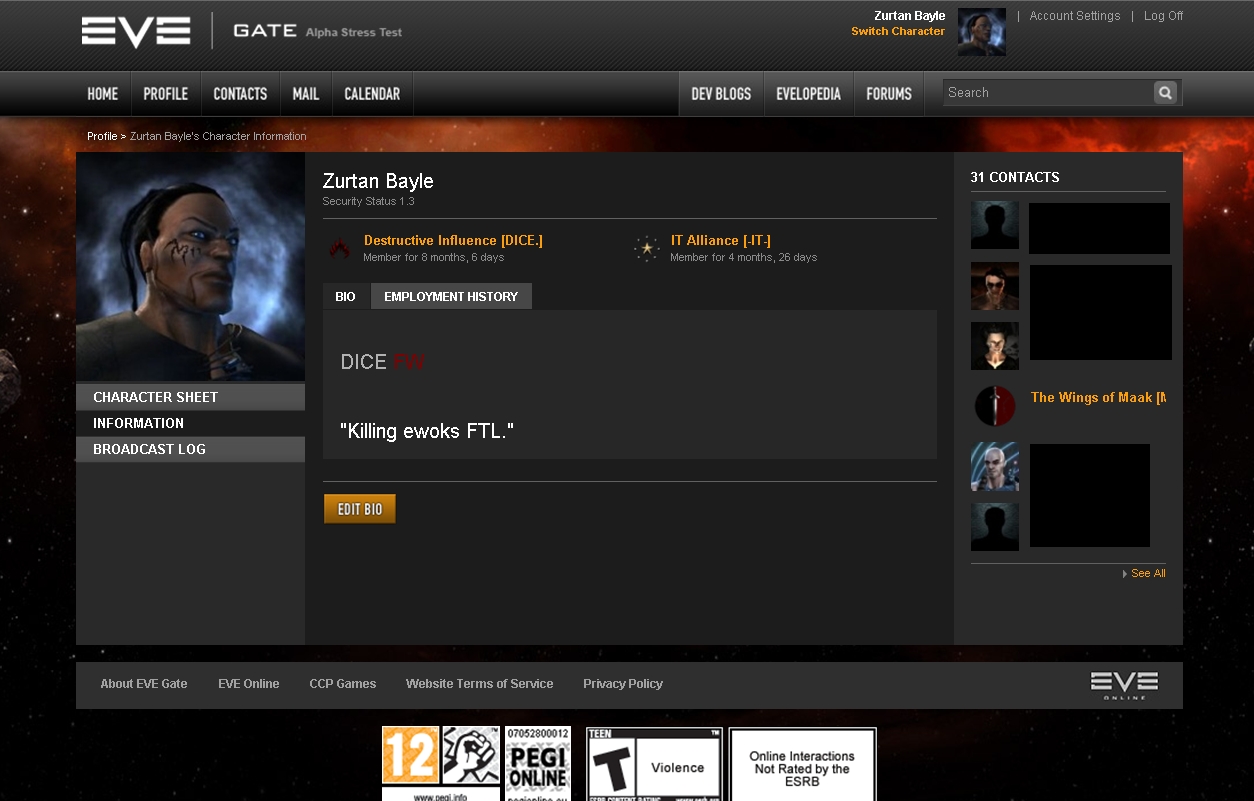Open Character Sheet in sidebar

click(191, 397)
